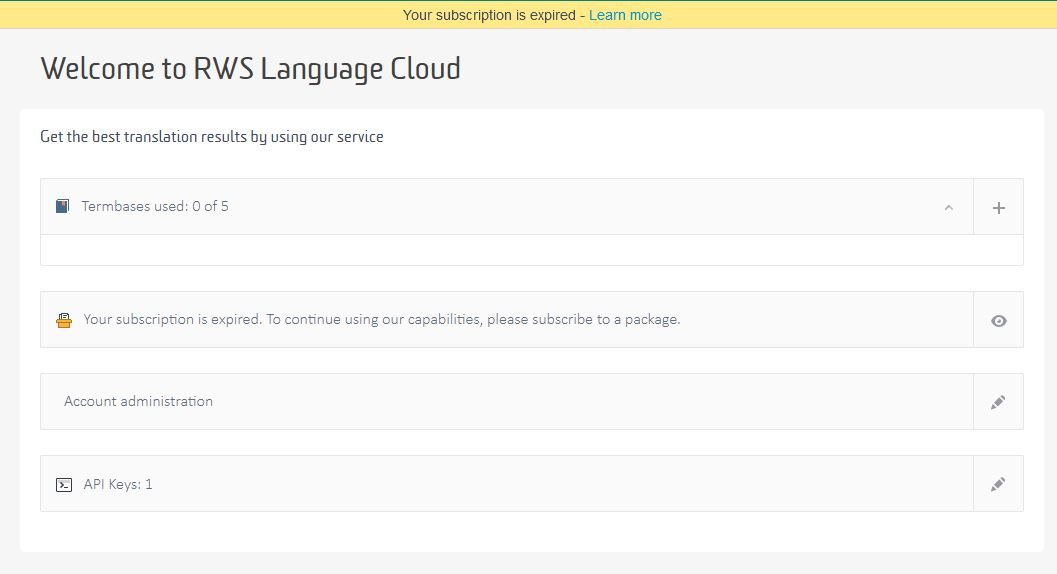Edit API Keys with the pencil icon

[x=998, y=484]
